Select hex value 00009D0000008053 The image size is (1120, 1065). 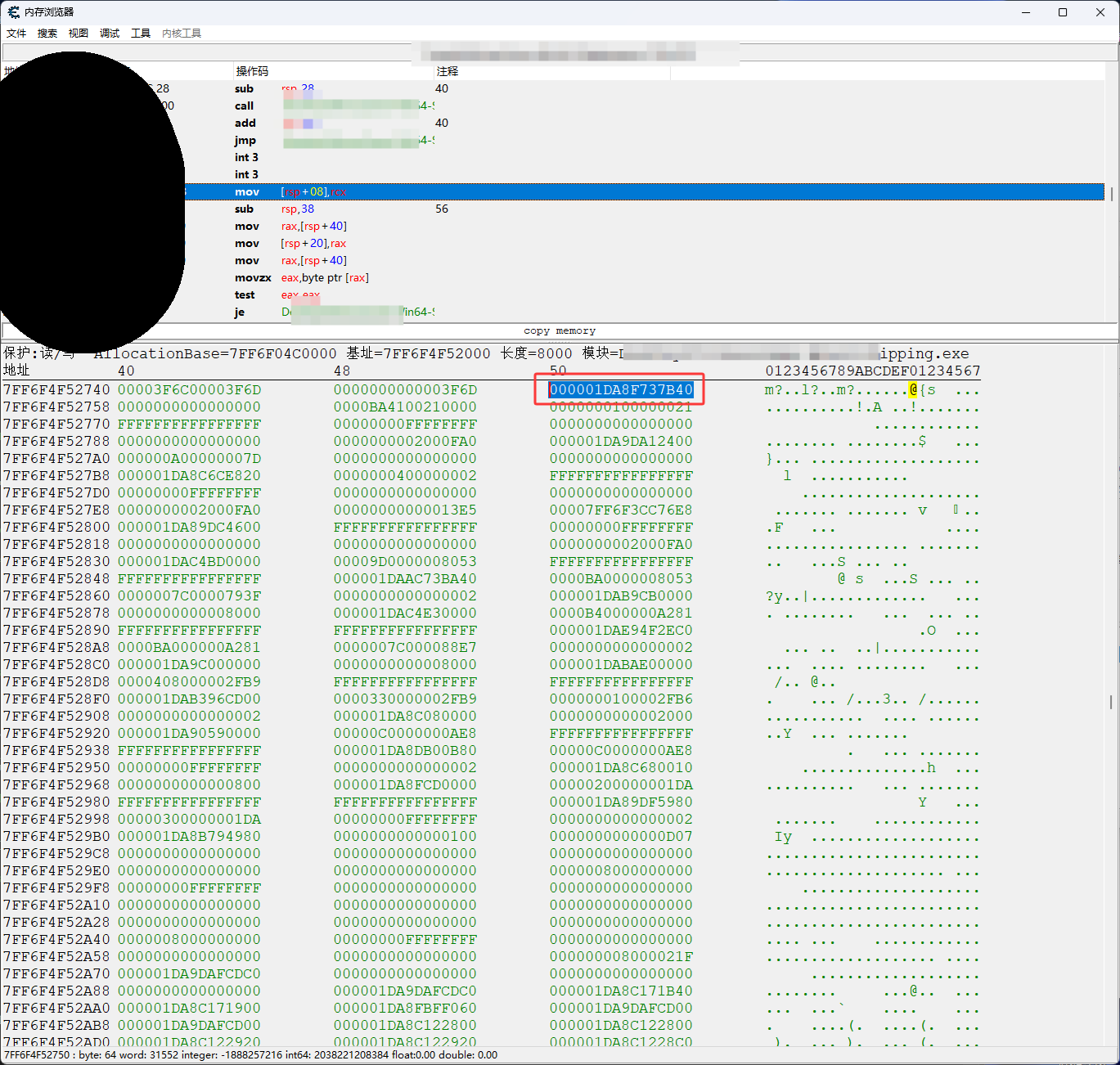point(405,562)
